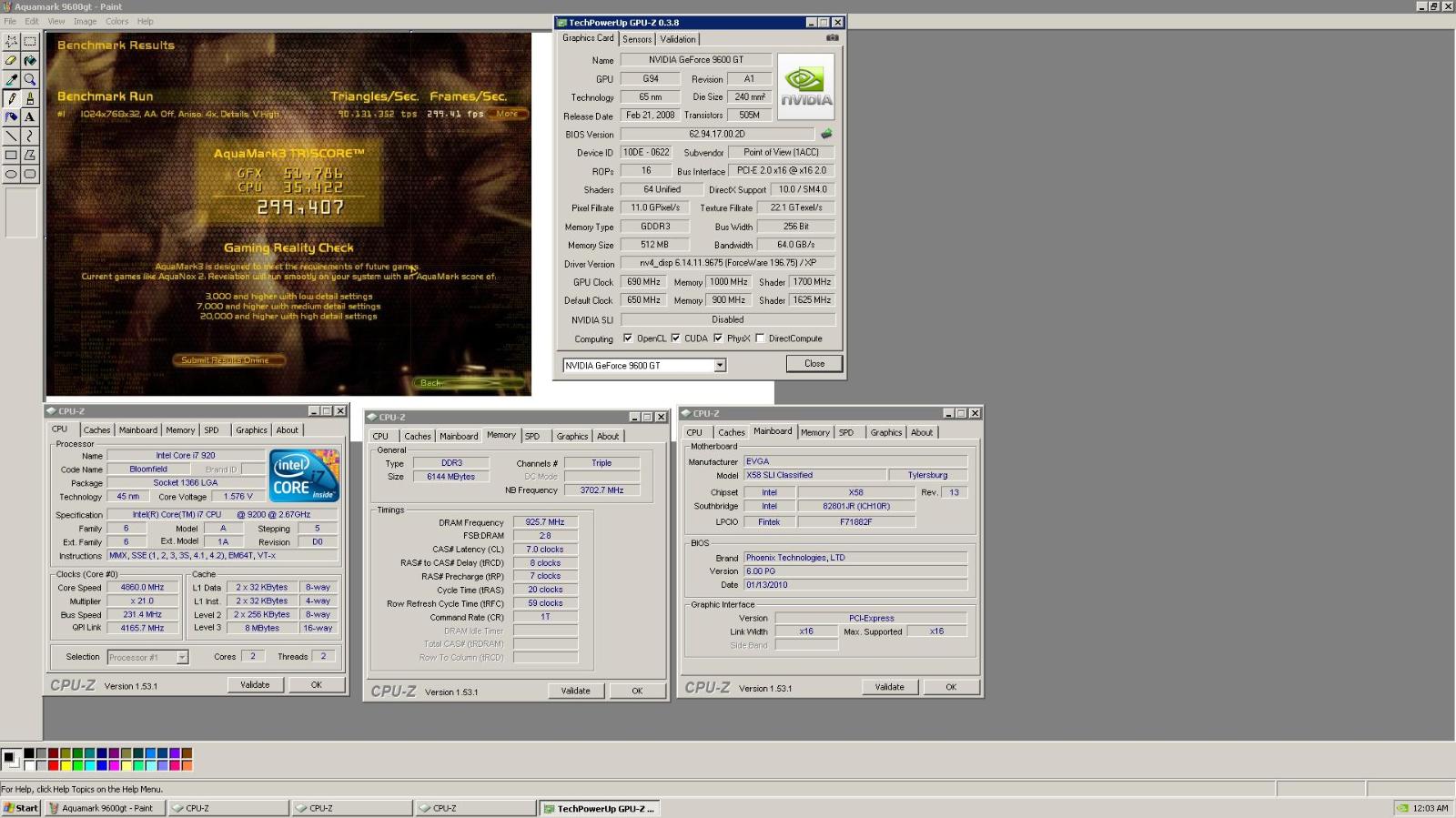Click the motherboard model X58 SLI Classified

click(814, 475)
